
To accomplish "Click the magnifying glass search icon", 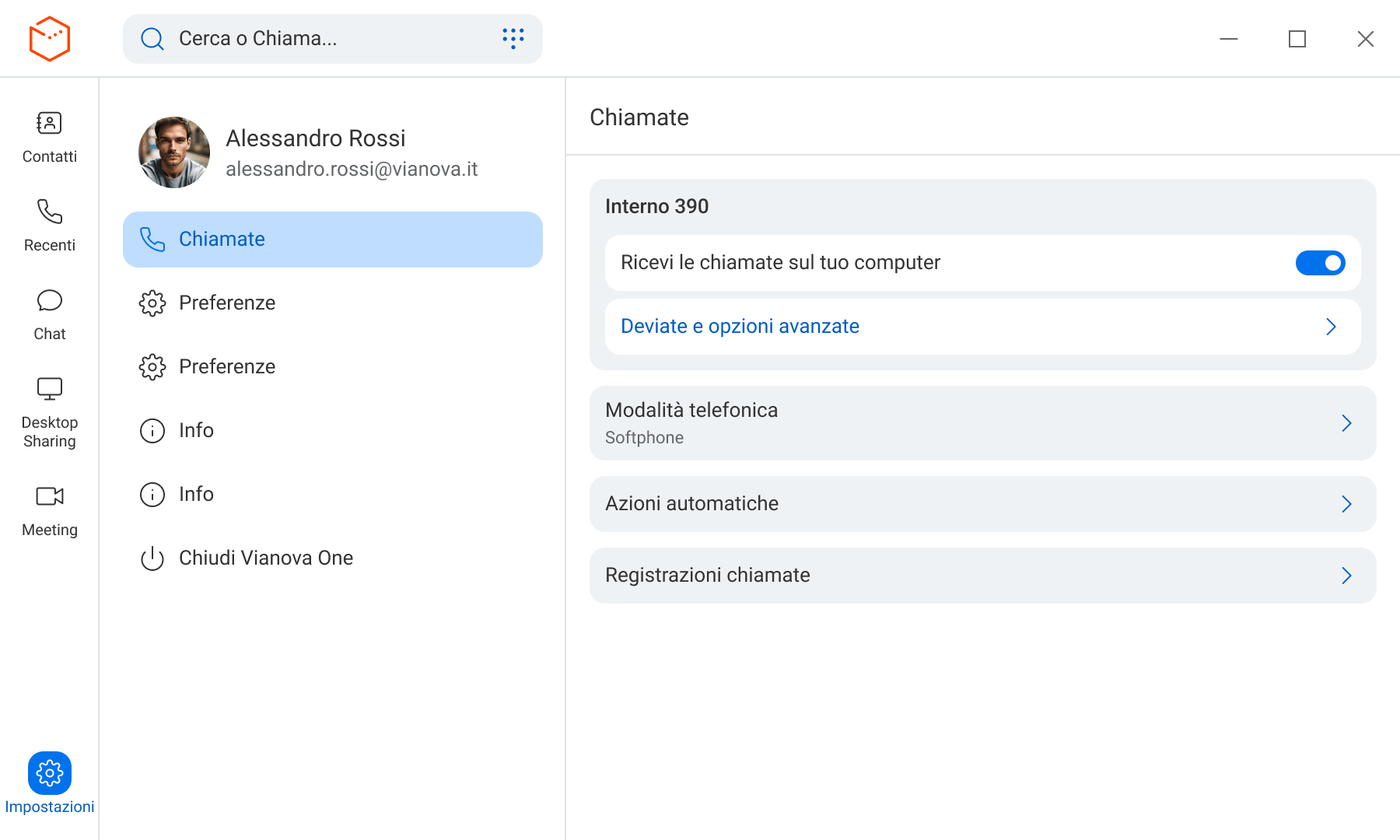I will pyautogui.click(x=152, y=39).
